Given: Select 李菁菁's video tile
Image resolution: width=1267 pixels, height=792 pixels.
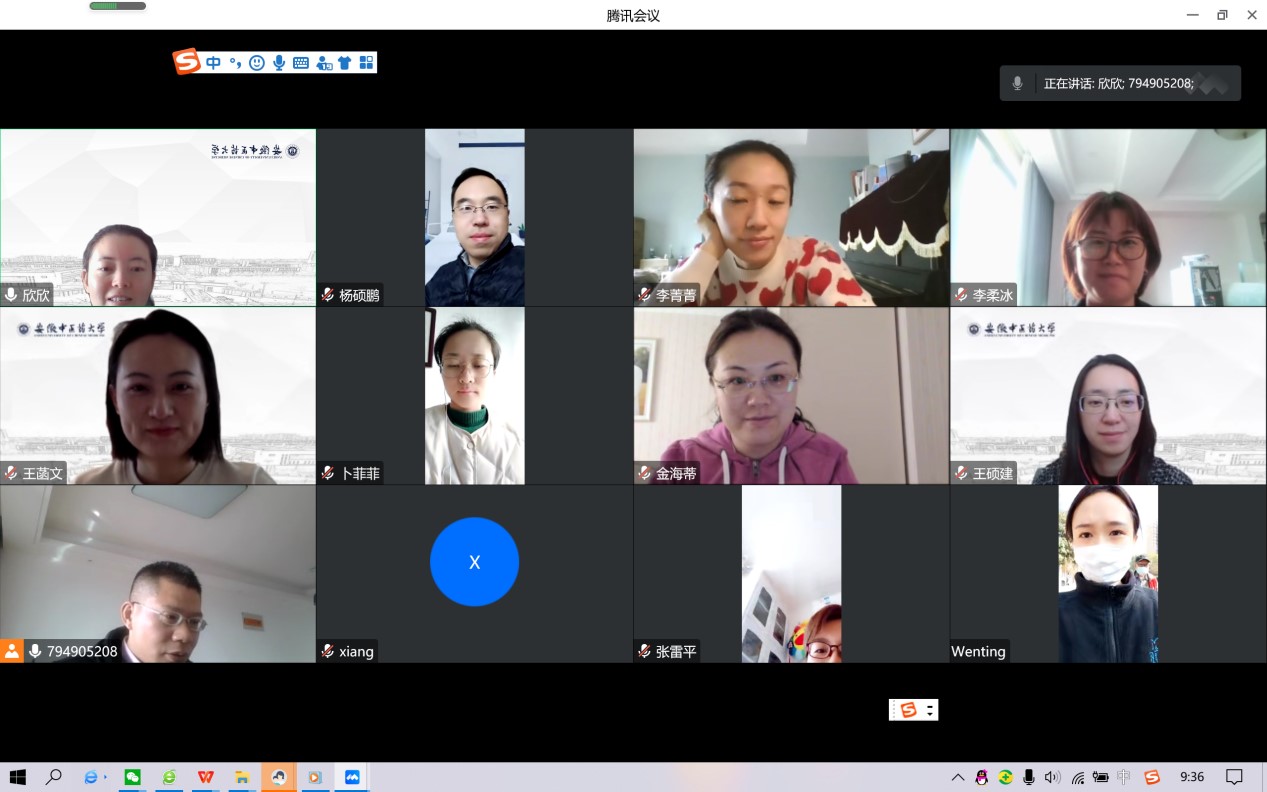Looking at the screenshot, I should point(791,217).
